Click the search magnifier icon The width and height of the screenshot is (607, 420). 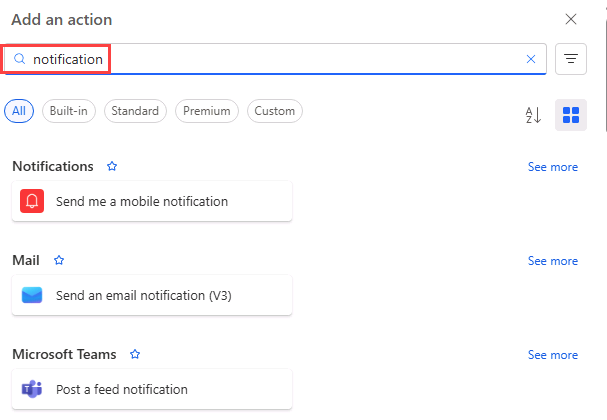[x=19, y=59]
